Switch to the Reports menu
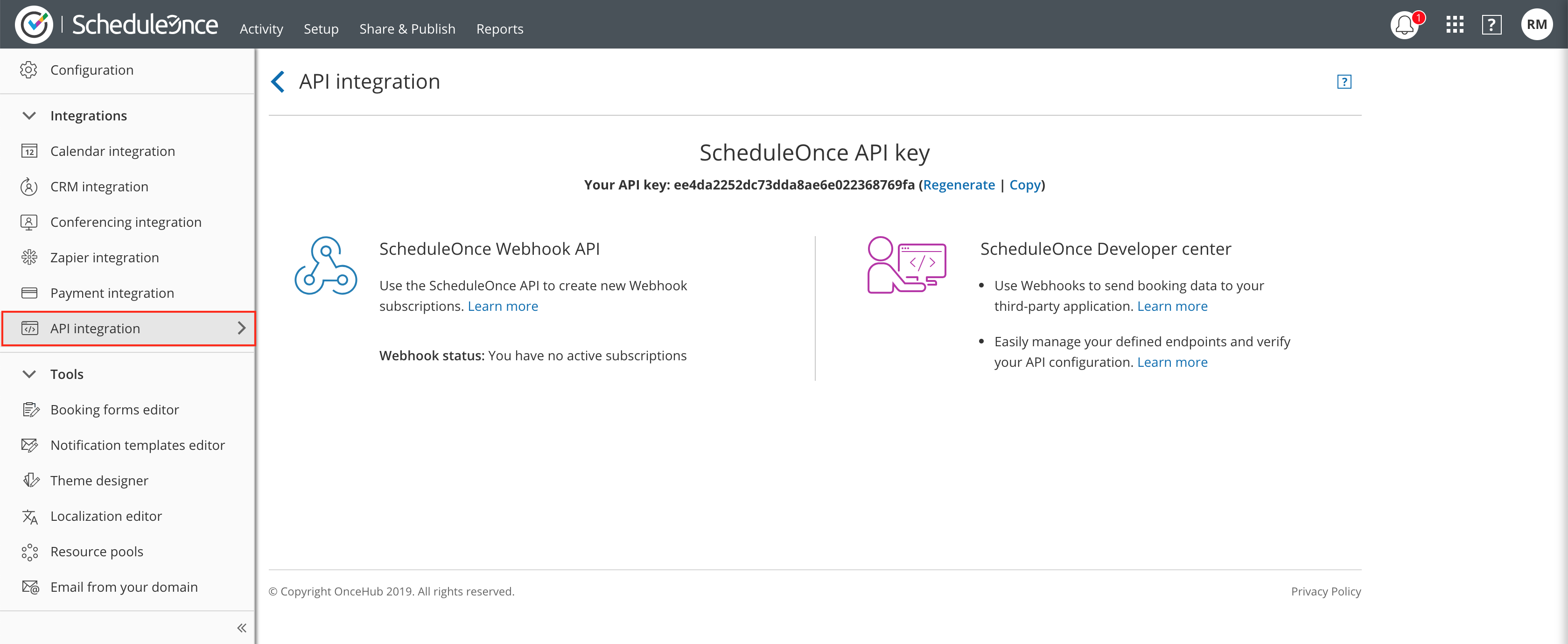Screen dimensions: 1568x644 [x=500, y=28]
